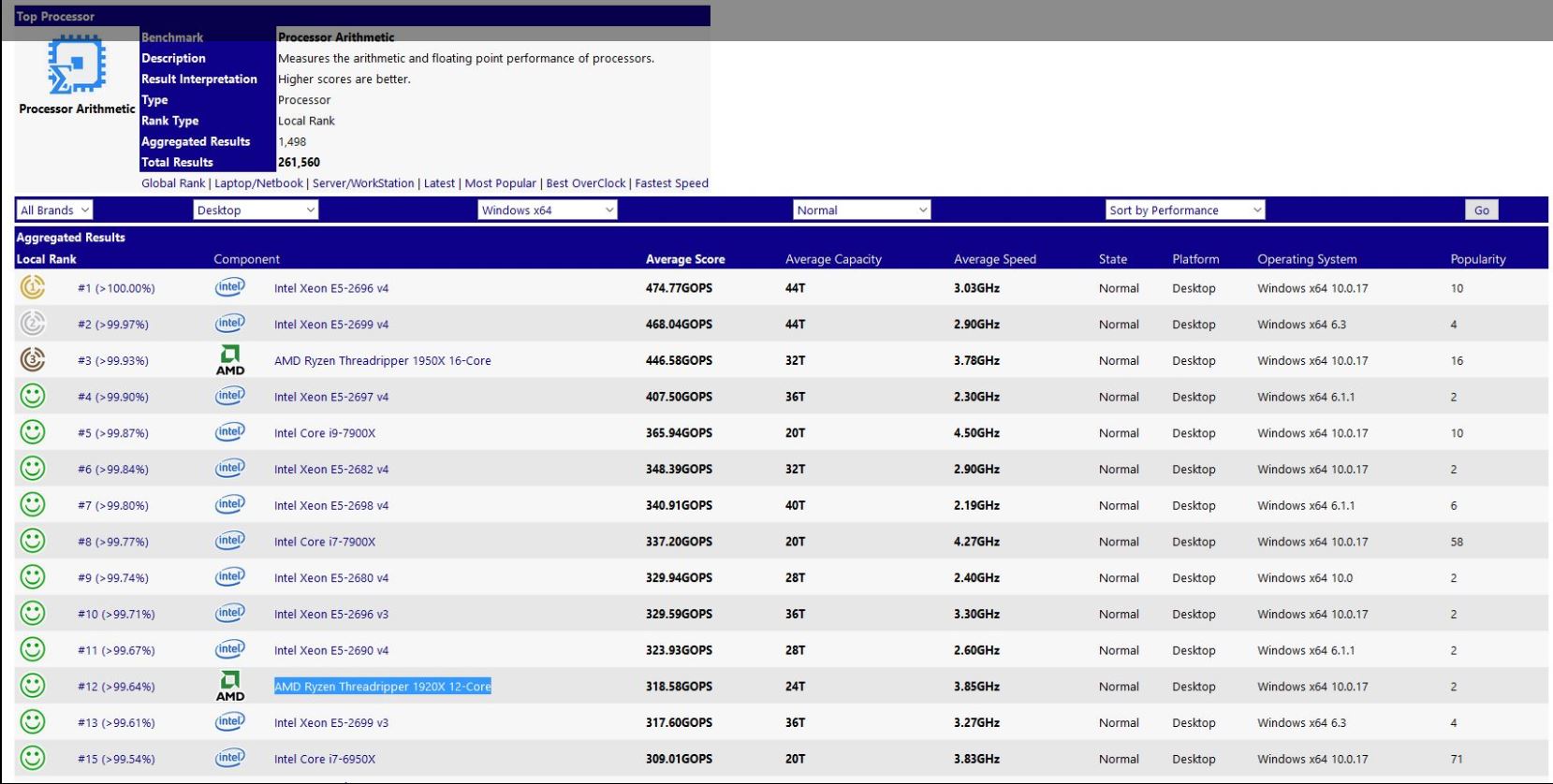This screenshot has height=784, width=1553.
Task: Click the 474.77GOPS score value
Action: coord(679,288)
